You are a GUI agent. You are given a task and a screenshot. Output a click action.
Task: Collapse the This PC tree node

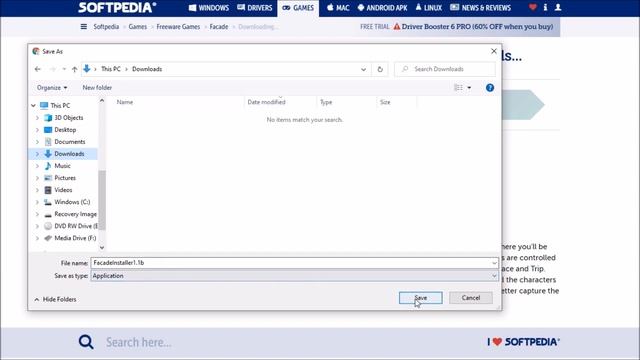click(33, 106)
